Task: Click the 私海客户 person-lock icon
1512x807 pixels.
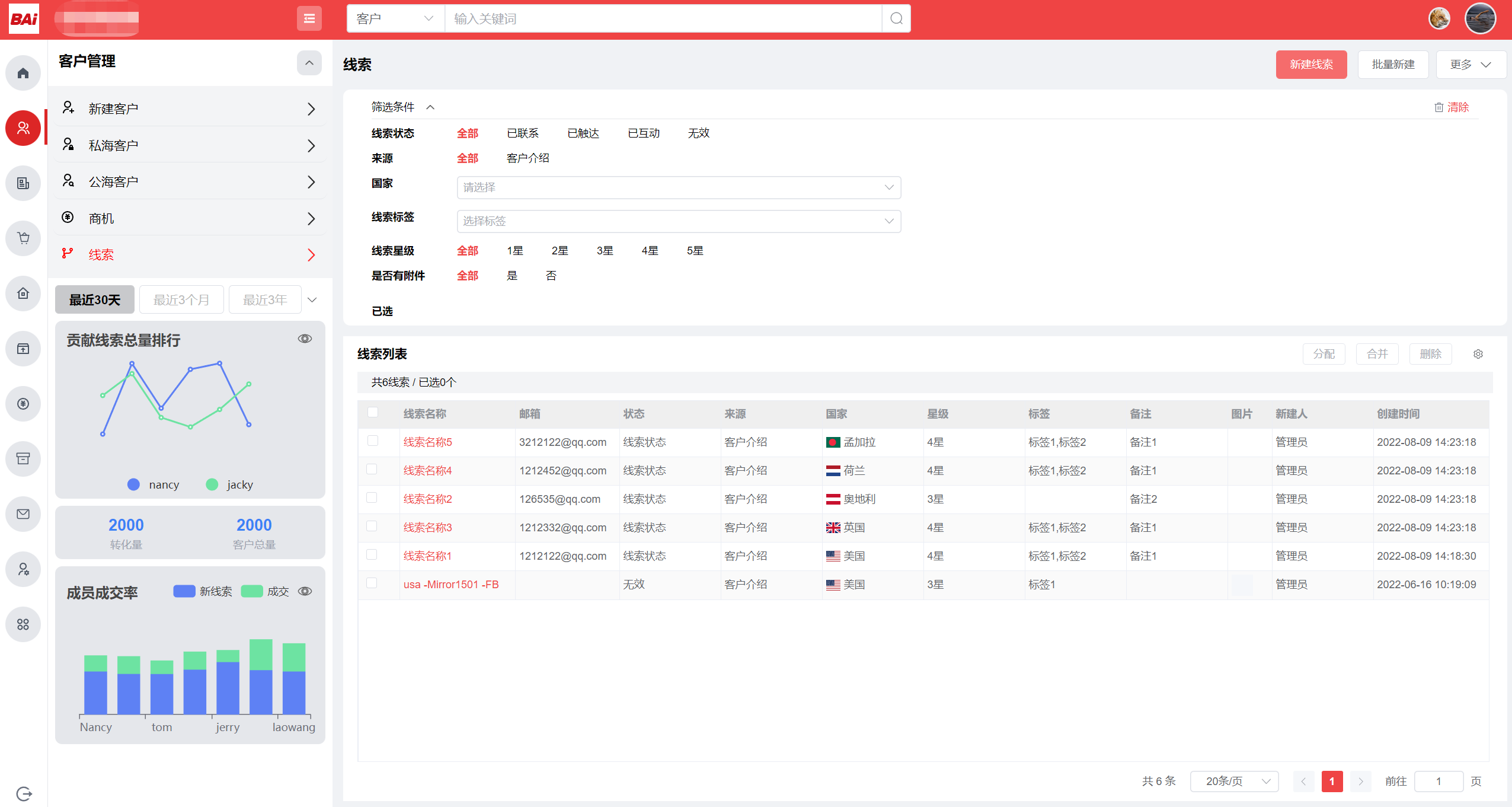Action: point(68,144)
